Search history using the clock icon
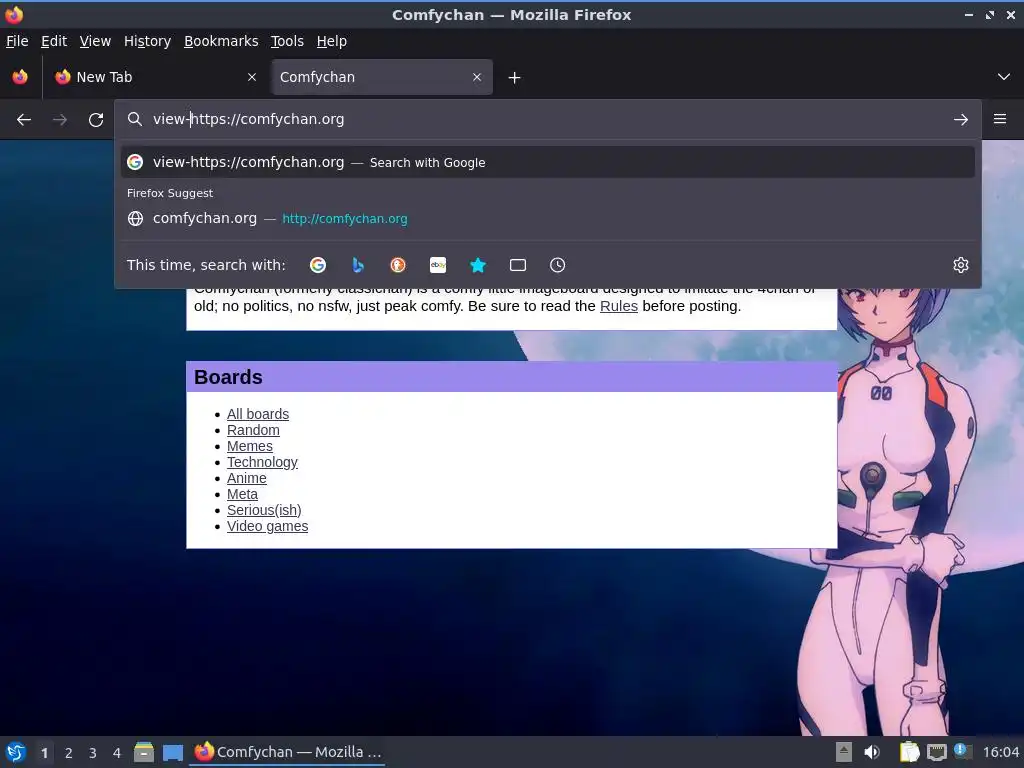 pyautogui.click(x=558, y=265)
